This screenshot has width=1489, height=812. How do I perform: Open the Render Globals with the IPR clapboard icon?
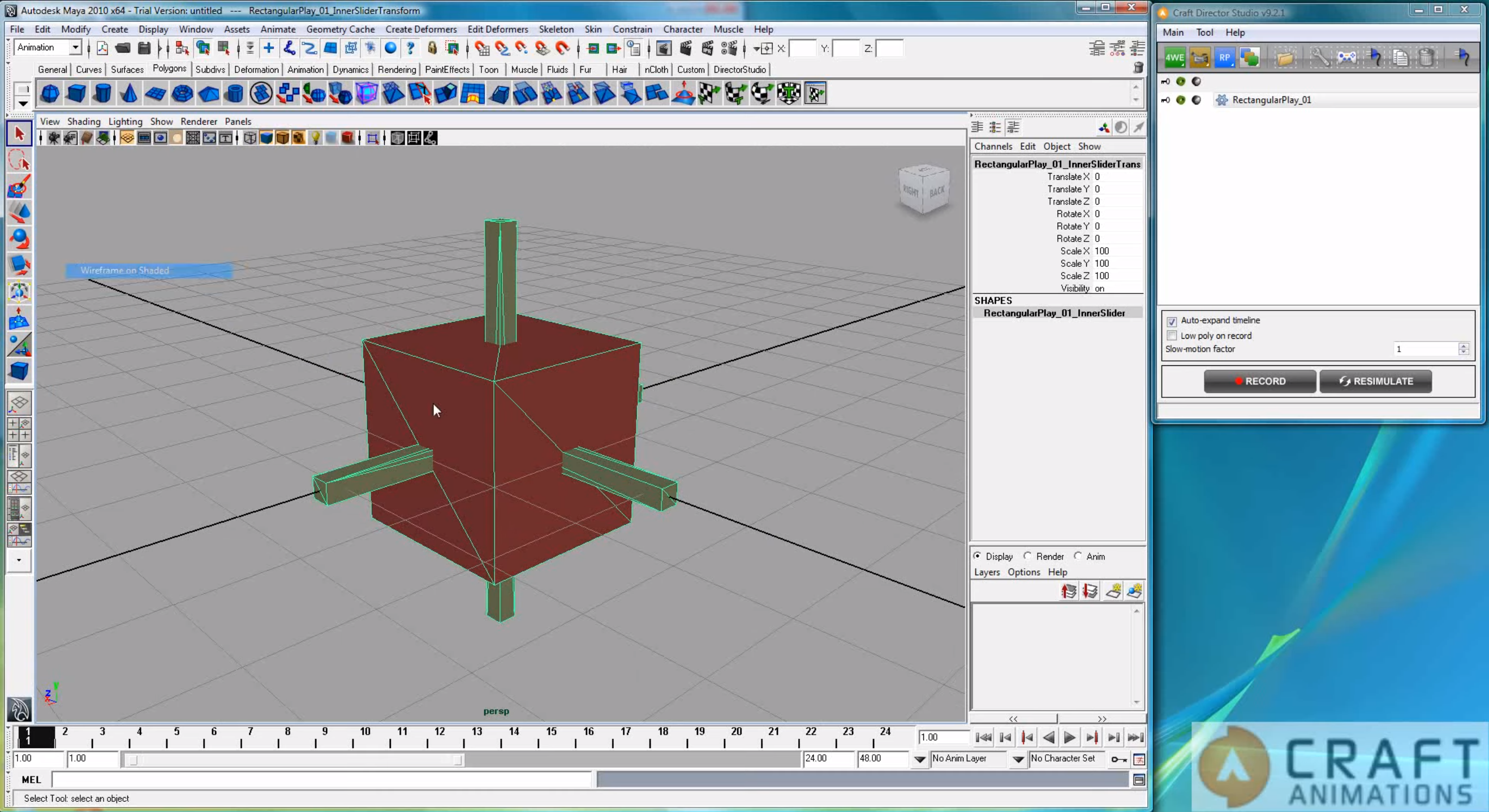(x=707, y=49)
